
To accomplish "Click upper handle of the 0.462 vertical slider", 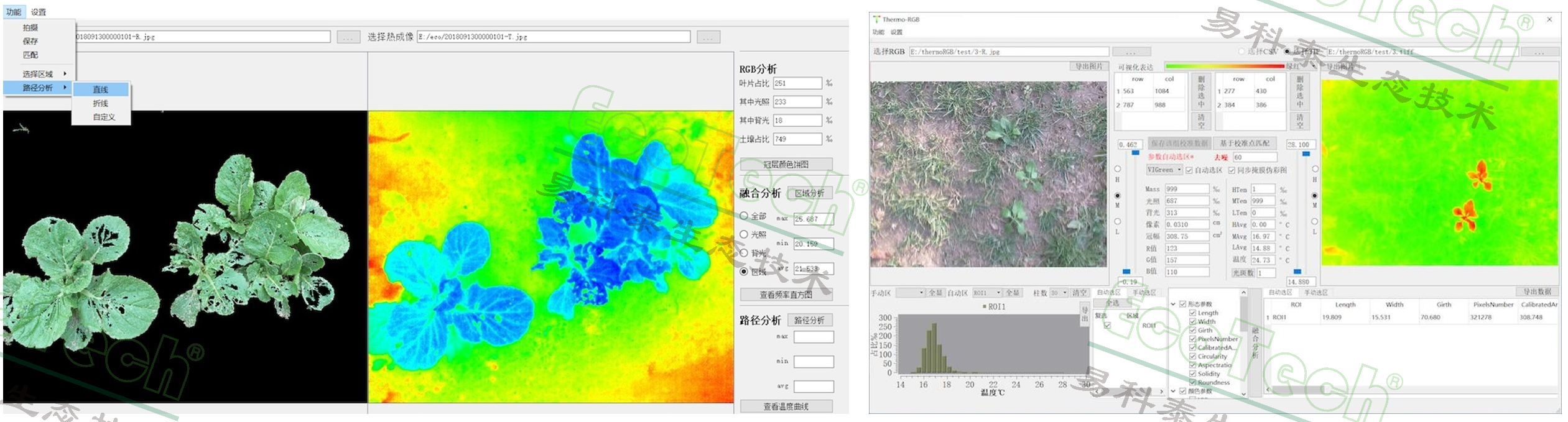I will click(1135, 153).
